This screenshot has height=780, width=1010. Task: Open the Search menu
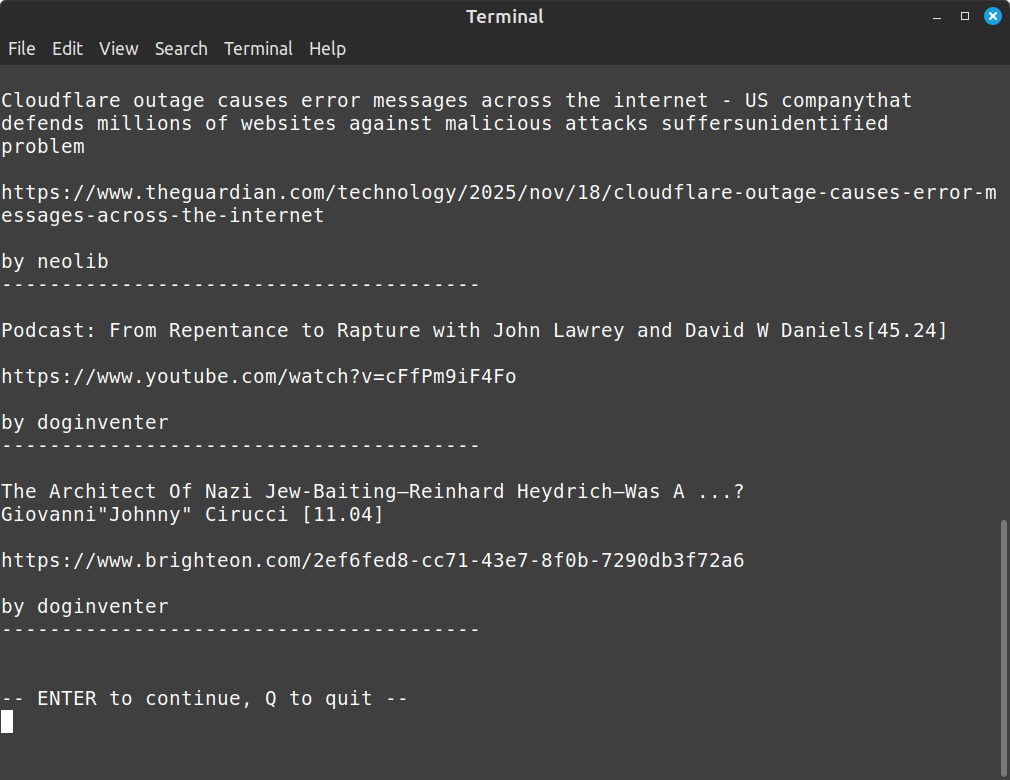181,48
